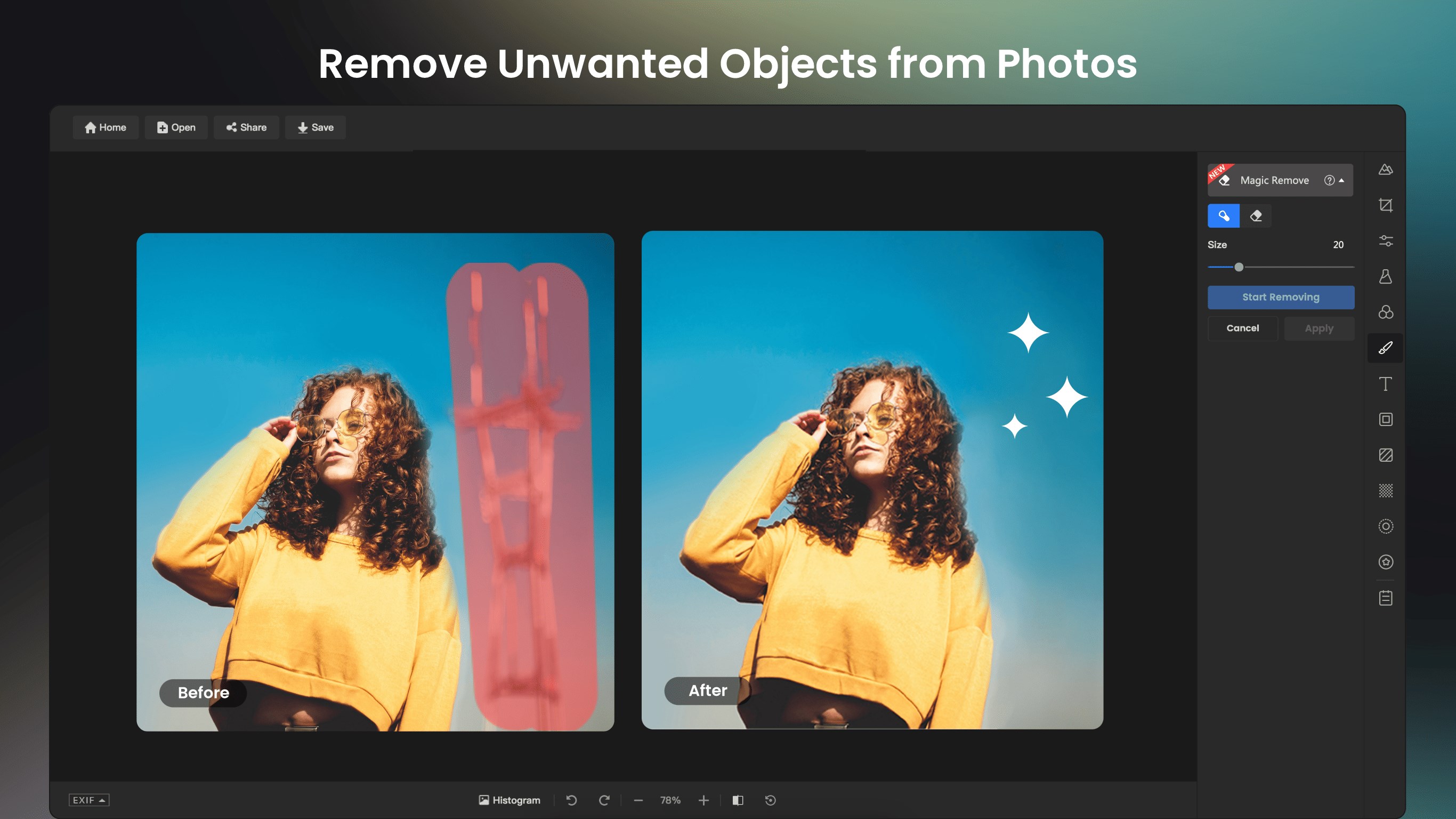Screen dimensions: 1456x819
Task: Expand the EXIF info panel
Action: 89,800
